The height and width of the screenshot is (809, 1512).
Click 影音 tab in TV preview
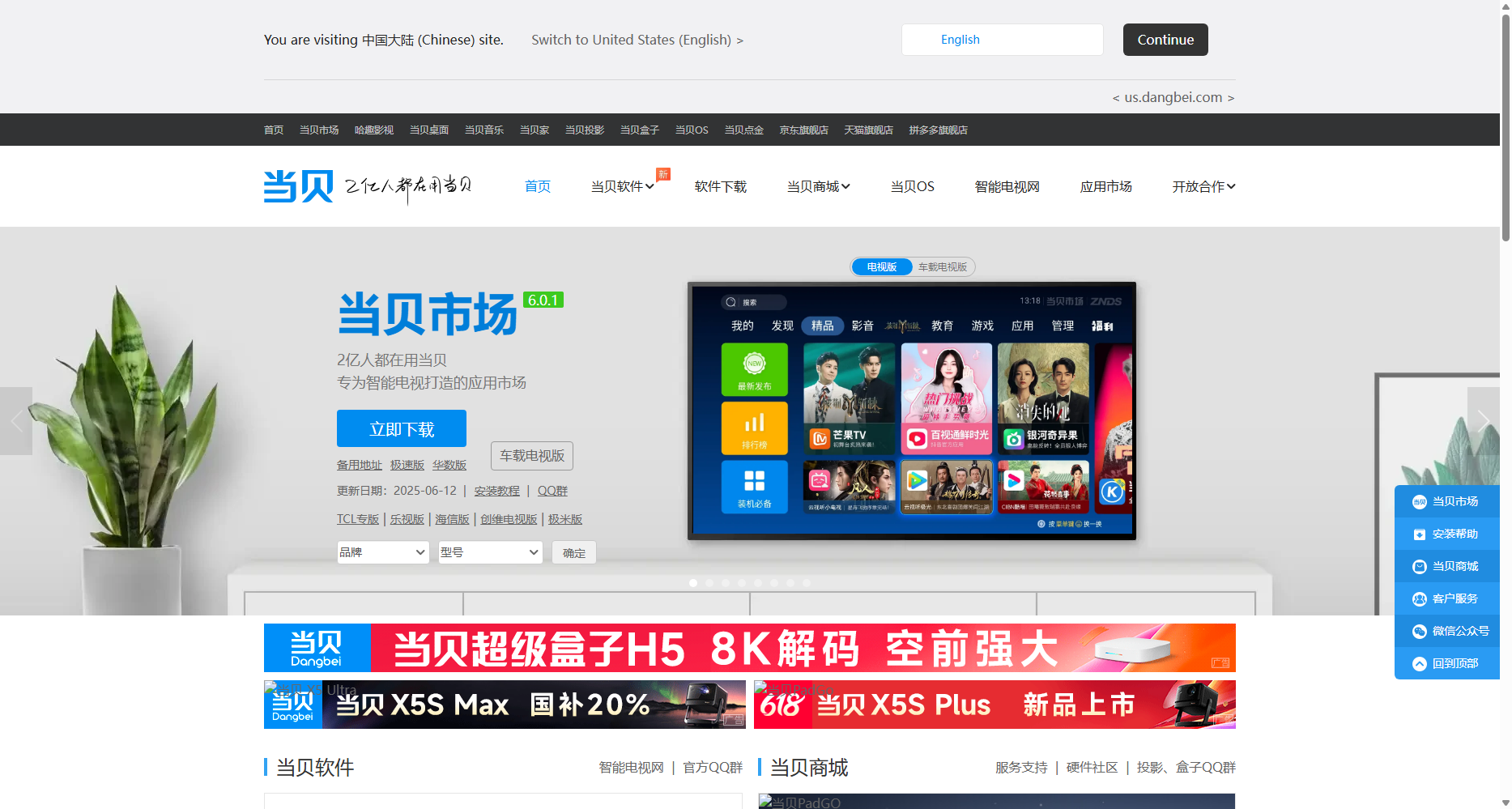(862, 326)
